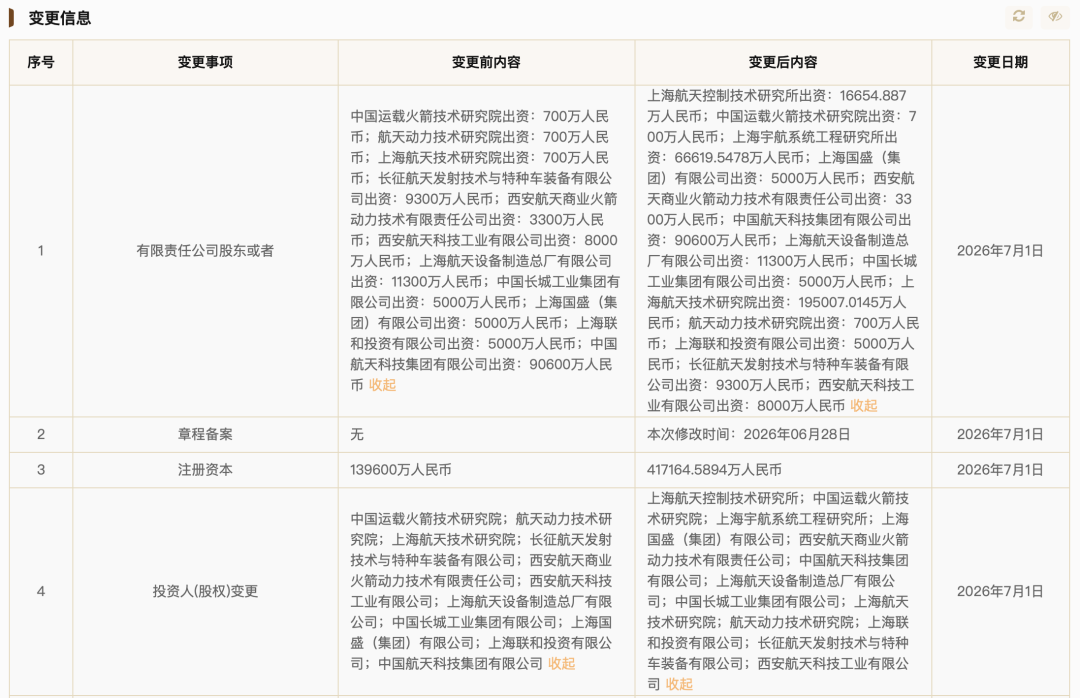This screenshot has height=698, width=1080.
Task: Click serial number 2 cell
Action: click(41, 434)
